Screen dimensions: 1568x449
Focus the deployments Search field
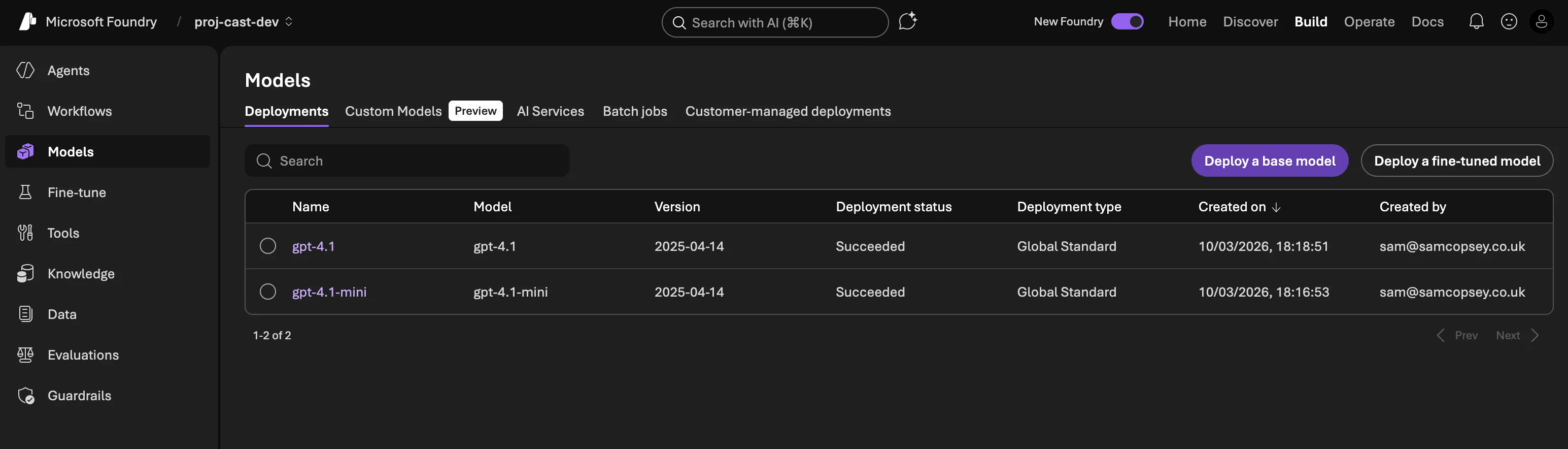point(406,161)
